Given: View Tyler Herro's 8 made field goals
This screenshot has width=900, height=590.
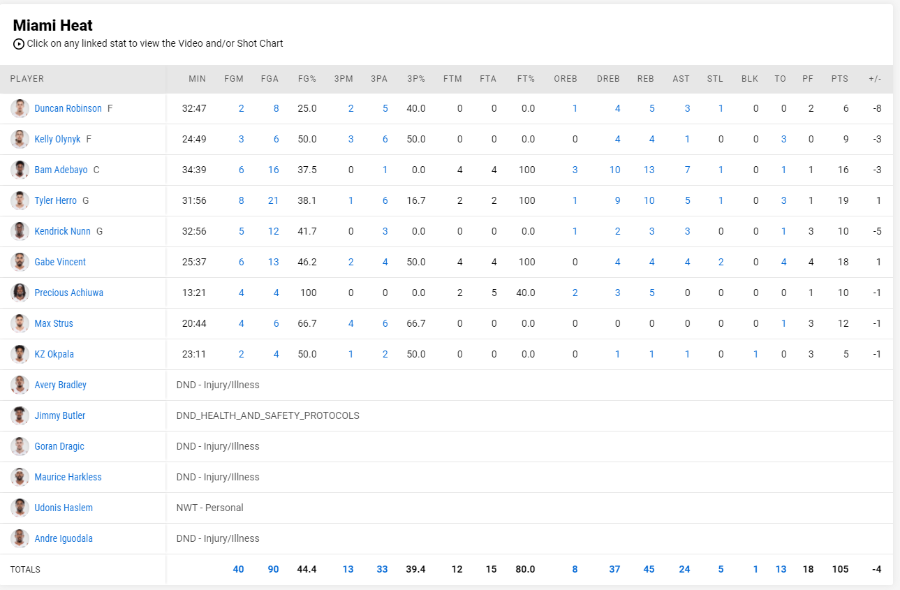Looking at the screenshot, I should click(x=241, y=200).
